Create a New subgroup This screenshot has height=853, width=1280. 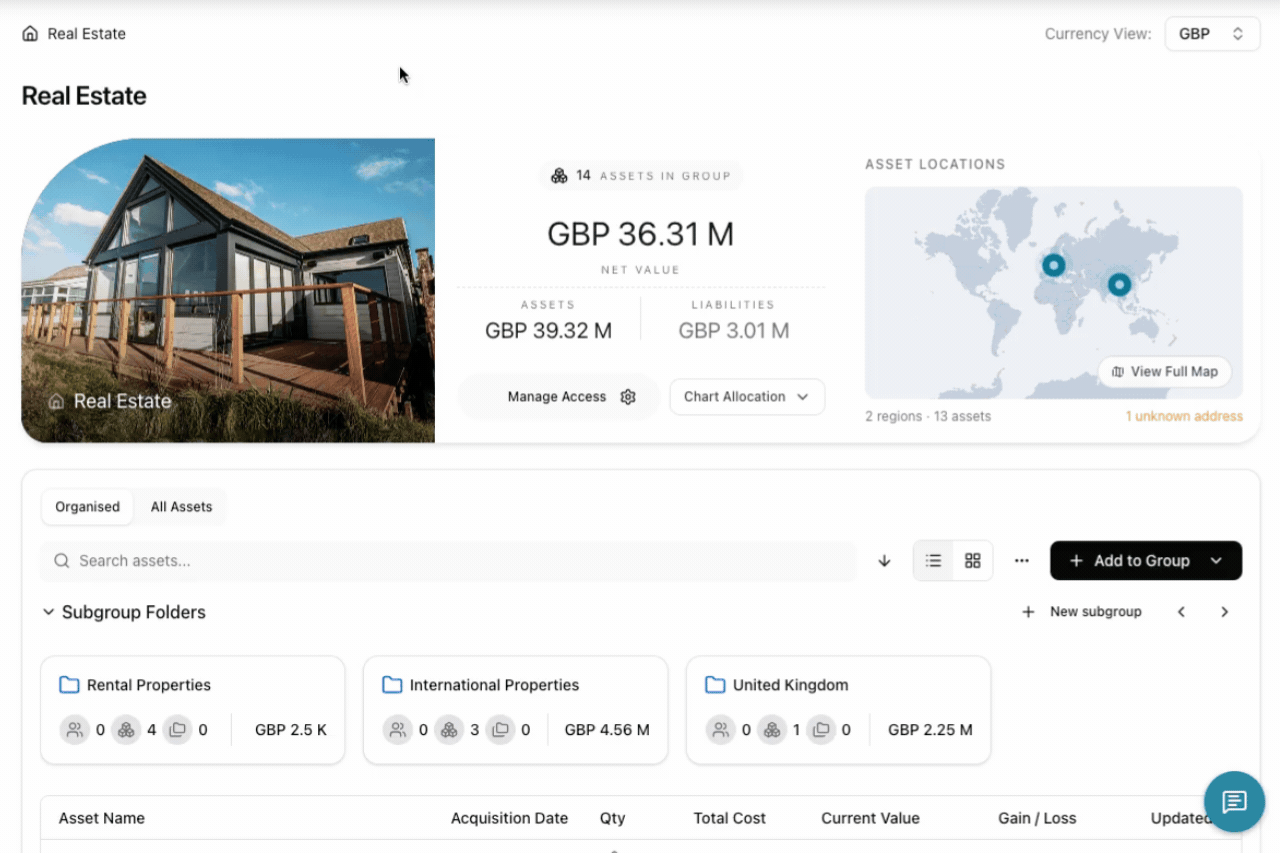(x=1082, y=612)
